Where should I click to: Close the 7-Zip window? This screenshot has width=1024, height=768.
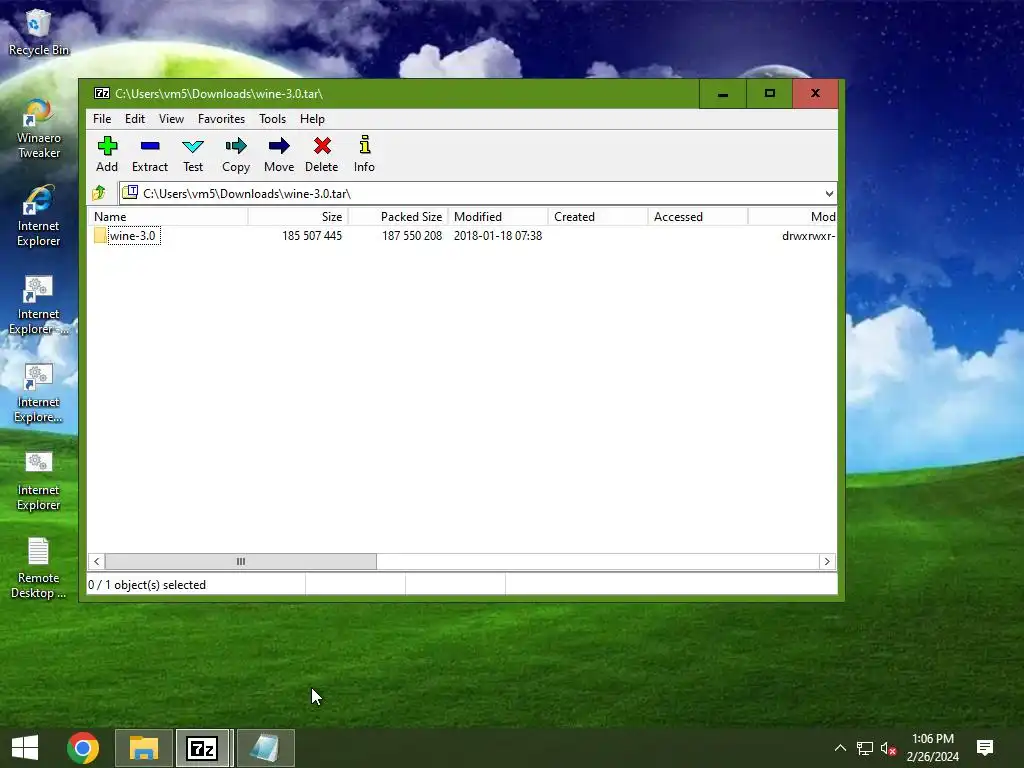(x=815, y=94)
